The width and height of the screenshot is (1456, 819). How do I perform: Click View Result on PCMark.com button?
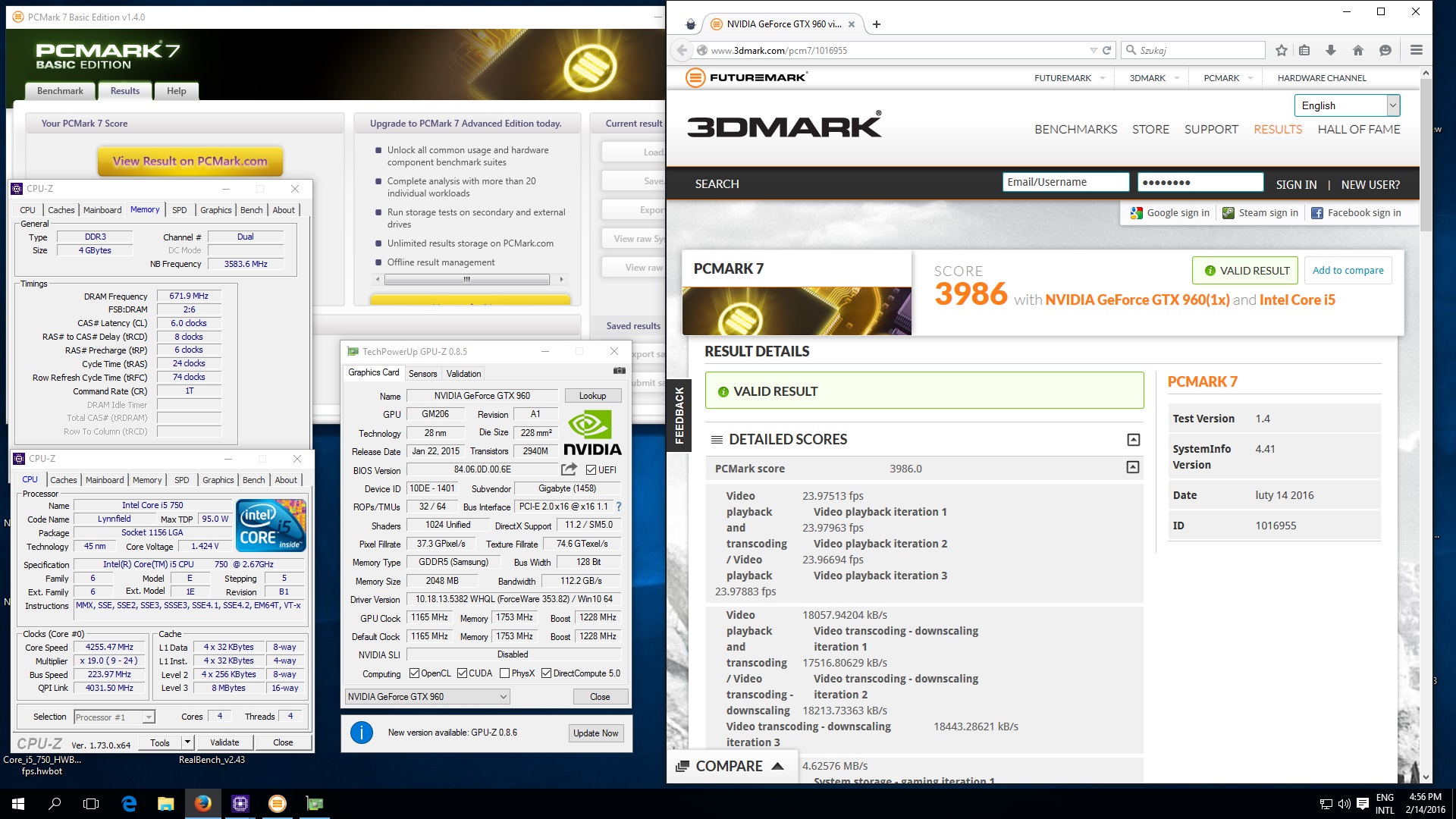[x=190, y=161]
